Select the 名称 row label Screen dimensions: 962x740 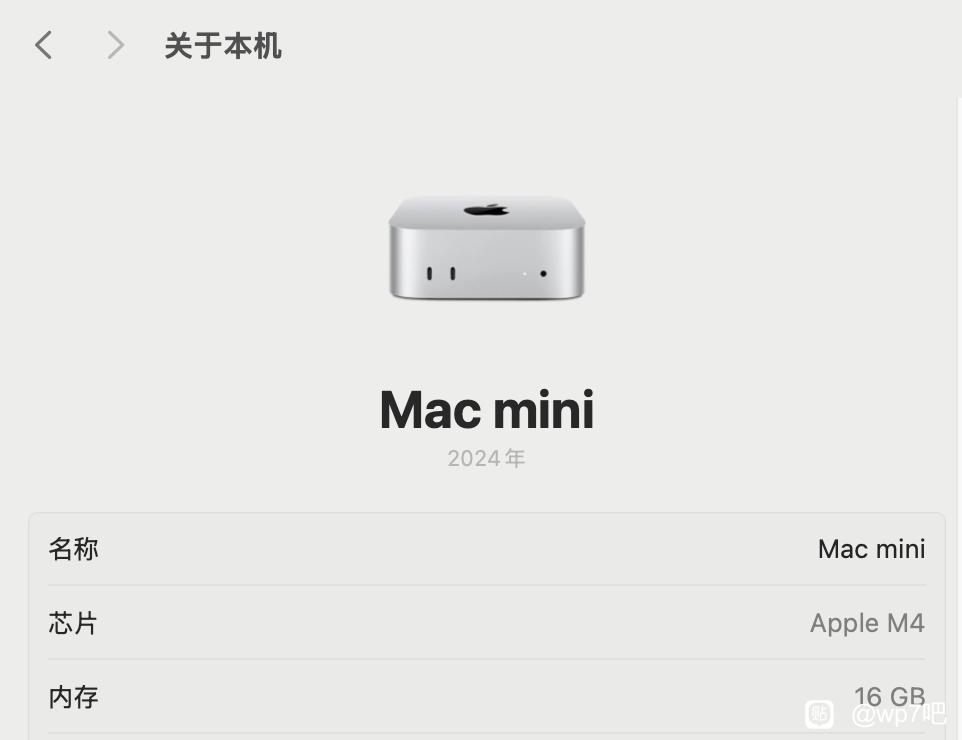tap(73, 549)
